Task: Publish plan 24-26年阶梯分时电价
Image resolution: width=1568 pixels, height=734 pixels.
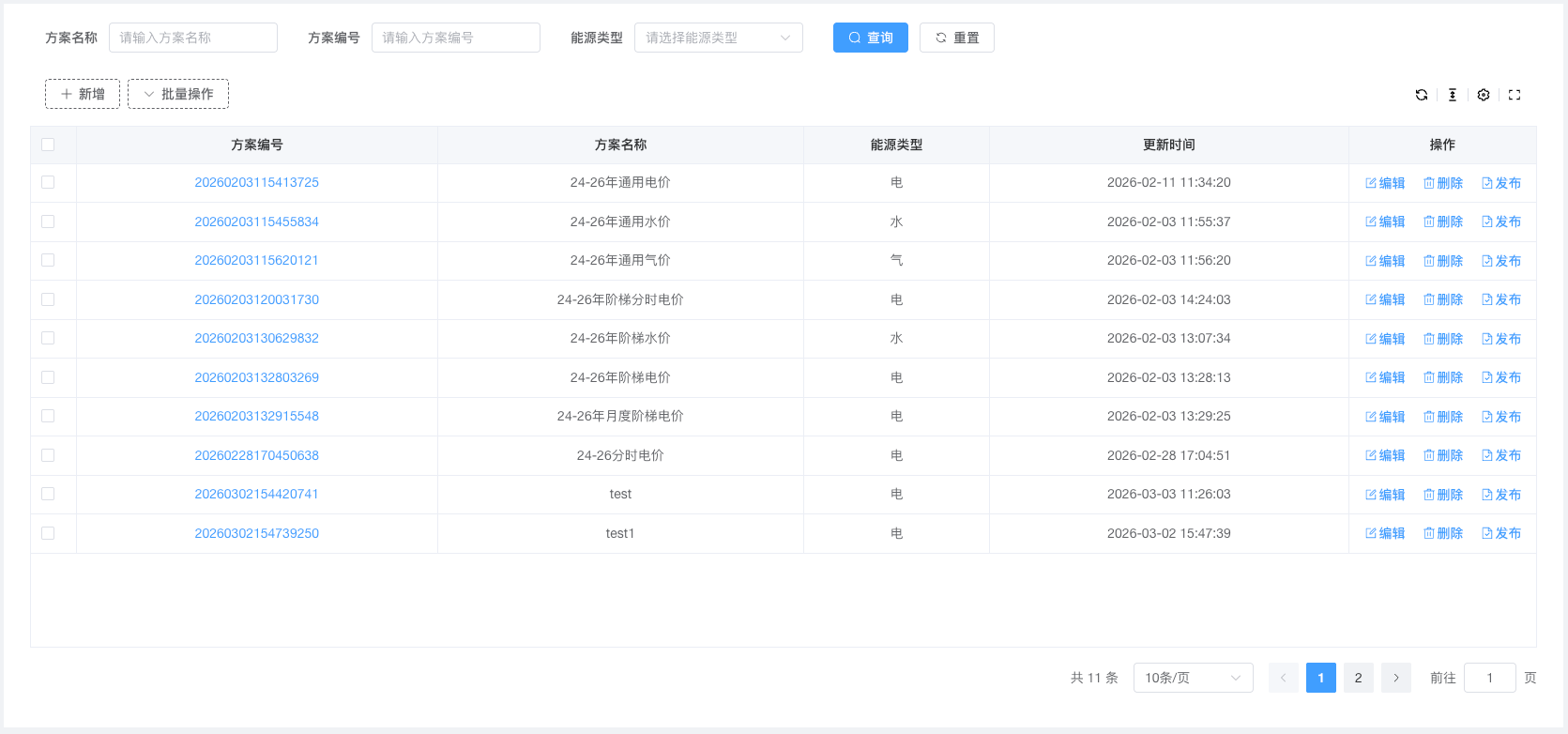Action: click(x=1501, y=299)
